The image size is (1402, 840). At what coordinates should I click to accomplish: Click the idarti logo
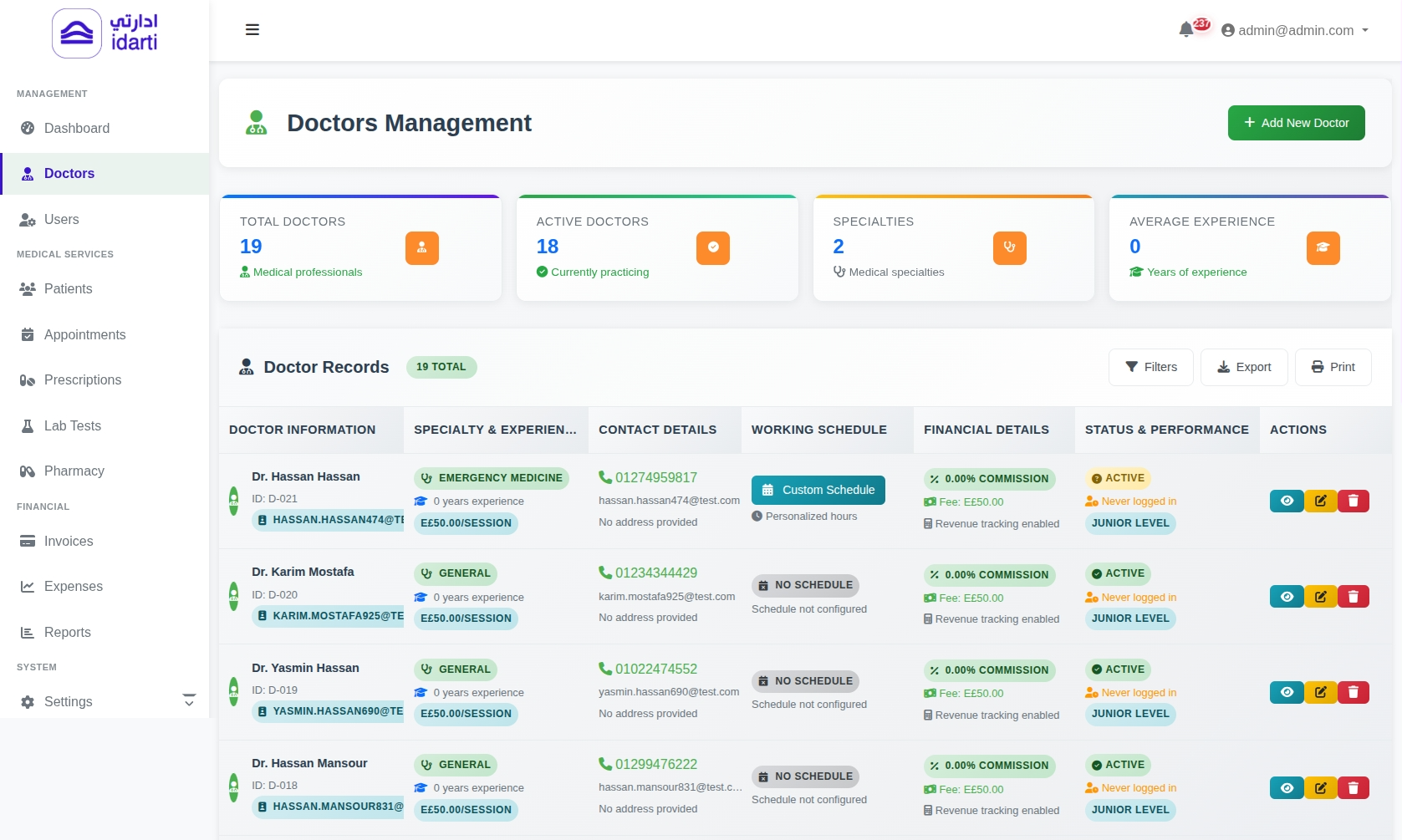pos(105,33)
